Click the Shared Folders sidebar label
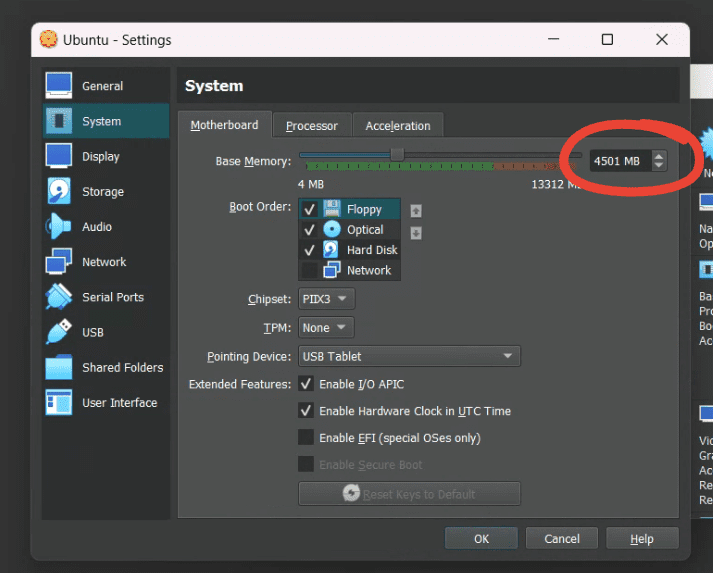The width and height of the screenshot is (713, 573). point(123,367)
